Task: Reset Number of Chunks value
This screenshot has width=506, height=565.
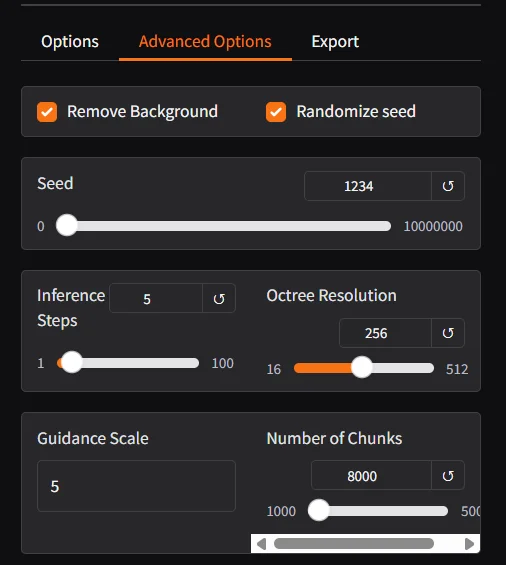Action: [448, 476]
